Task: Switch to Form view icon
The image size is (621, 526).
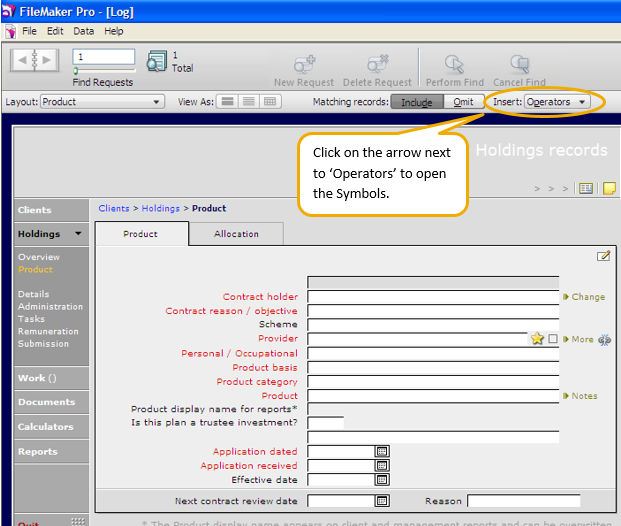Action: click(227, 102)
